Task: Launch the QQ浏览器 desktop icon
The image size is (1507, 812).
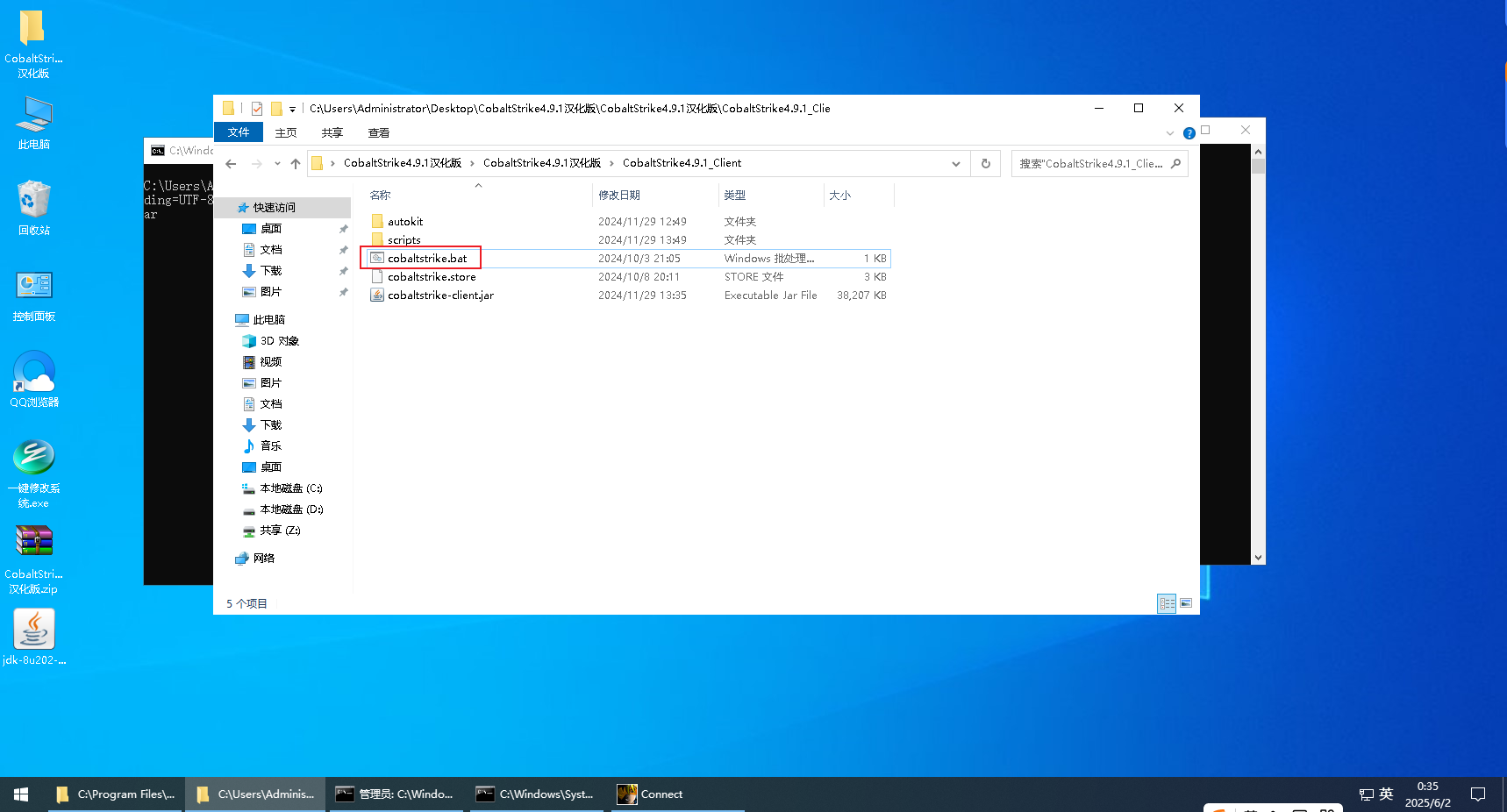Action: (x=33, y=380)
